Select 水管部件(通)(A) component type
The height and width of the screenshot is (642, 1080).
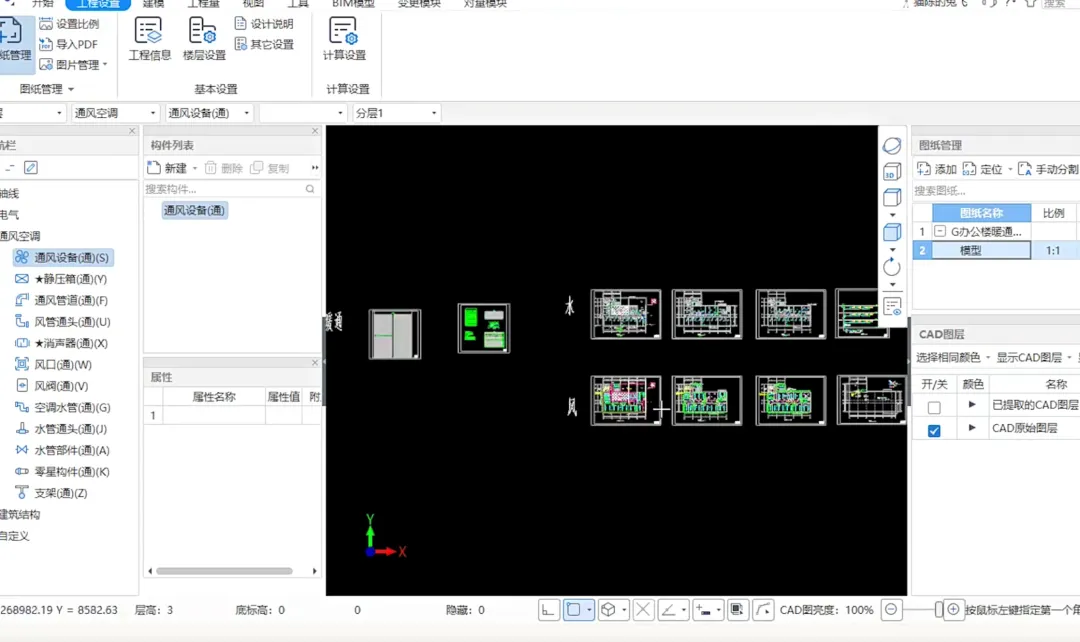click(x=62, y=450)
